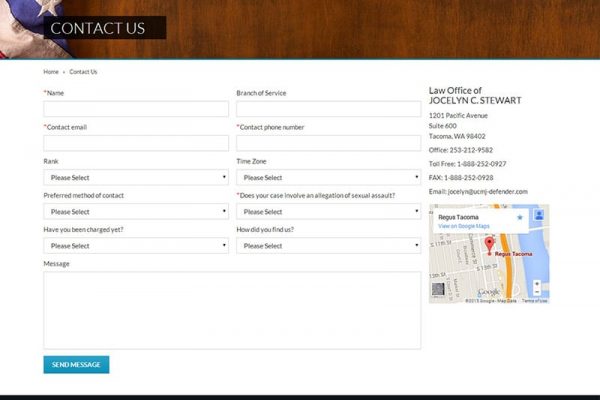Zoom in the map with plus button
Viewport: 600px width, 400px height.
pos(537,284)
